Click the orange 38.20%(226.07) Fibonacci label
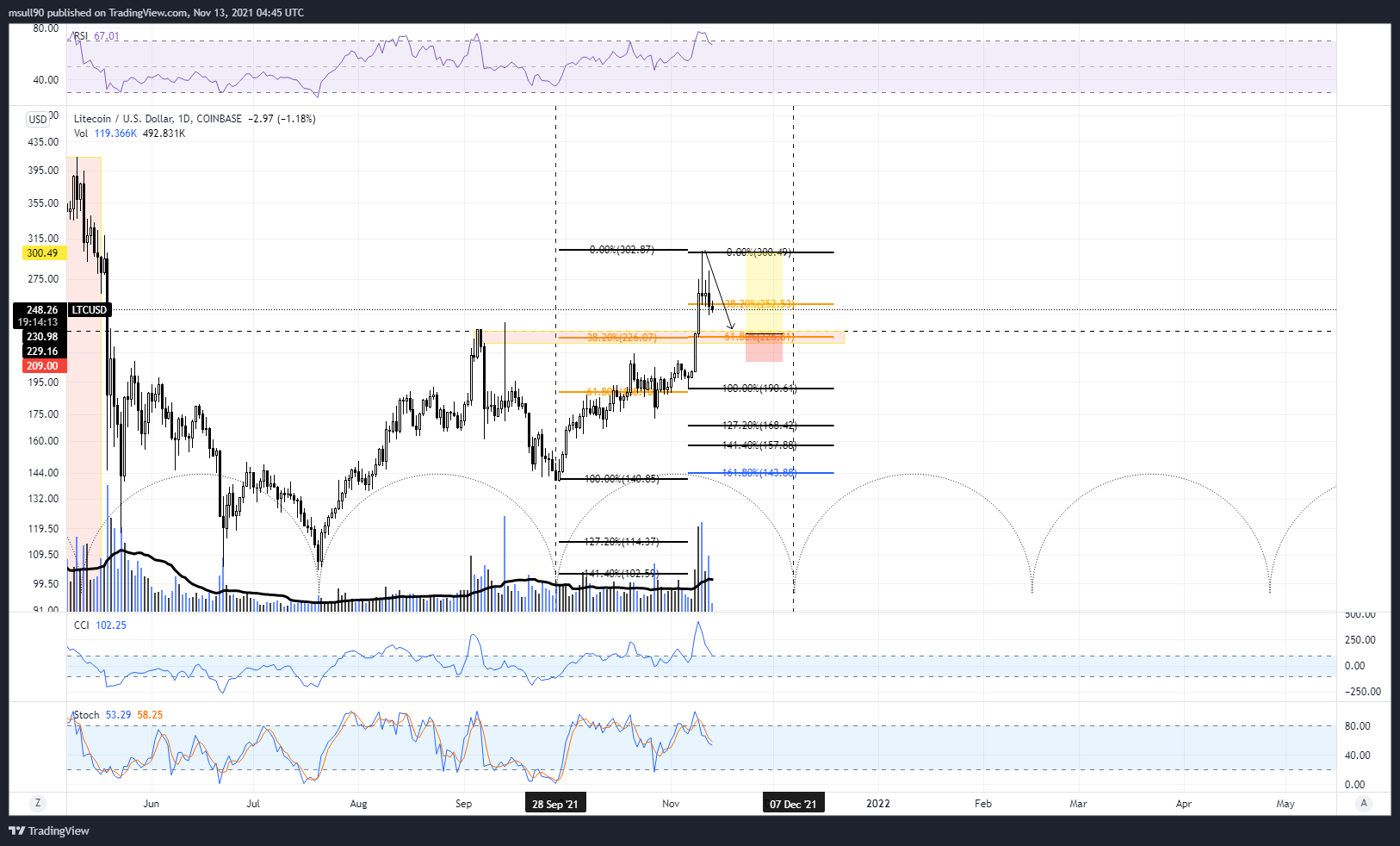The width and height of the screenshot is (1400, 846). tap(622, 338)
